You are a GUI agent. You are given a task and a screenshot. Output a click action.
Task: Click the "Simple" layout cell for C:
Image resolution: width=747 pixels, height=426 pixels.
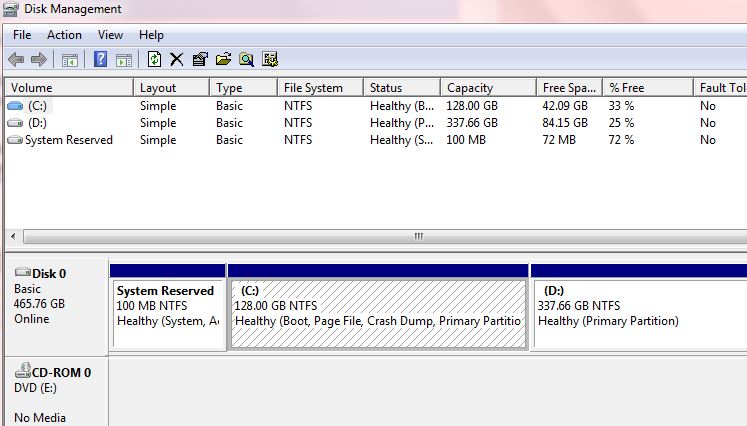point(158,106)
